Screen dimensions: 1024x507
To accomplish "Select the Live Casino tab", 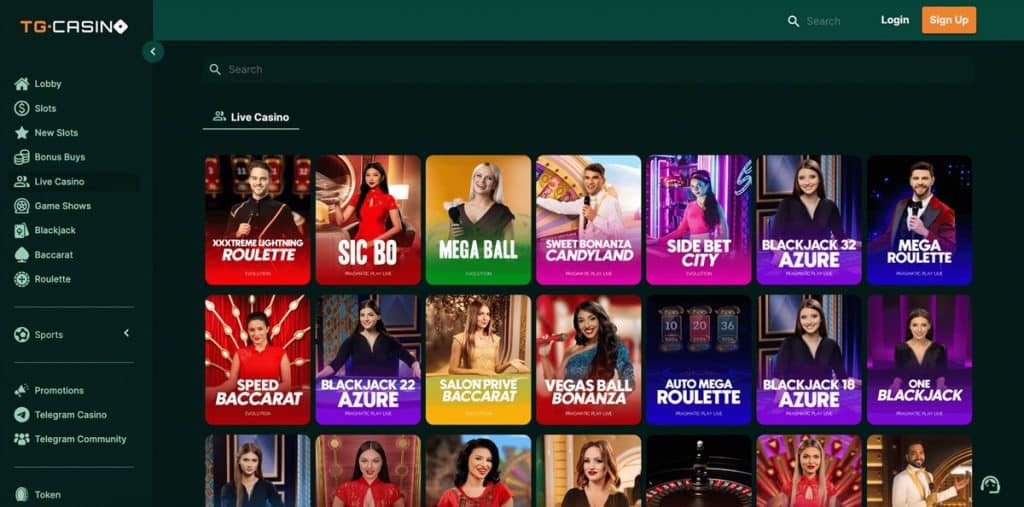I will 251,118.
